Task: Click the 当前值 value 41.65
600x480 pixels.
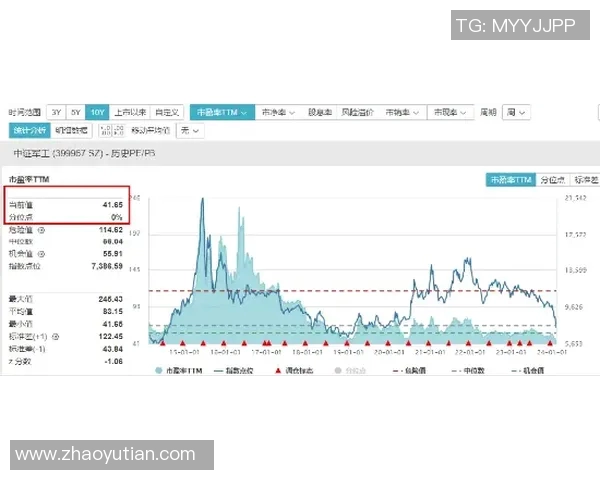Action: [x=112, y=205]
